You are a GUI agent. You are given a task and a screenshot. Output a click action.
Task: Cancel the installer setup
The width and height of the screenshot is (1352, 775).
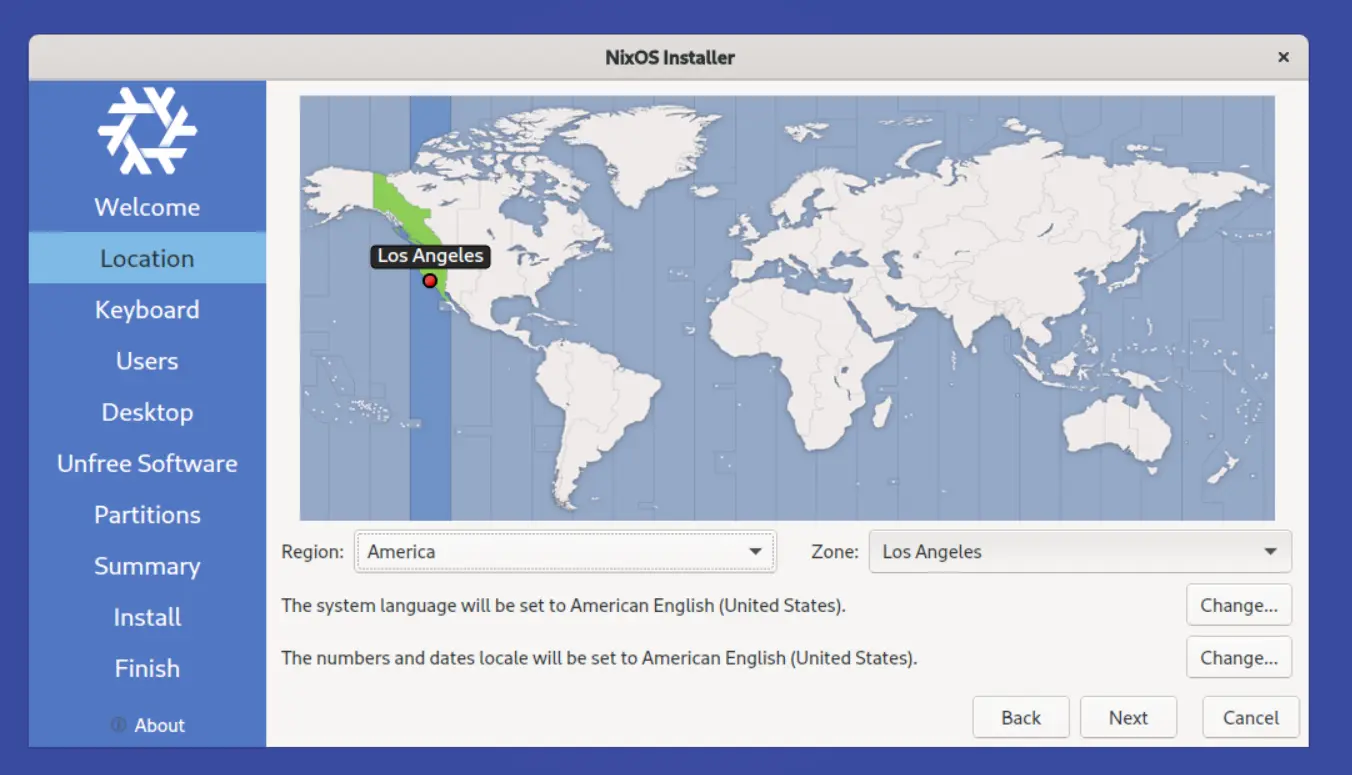click(1250, 718)
